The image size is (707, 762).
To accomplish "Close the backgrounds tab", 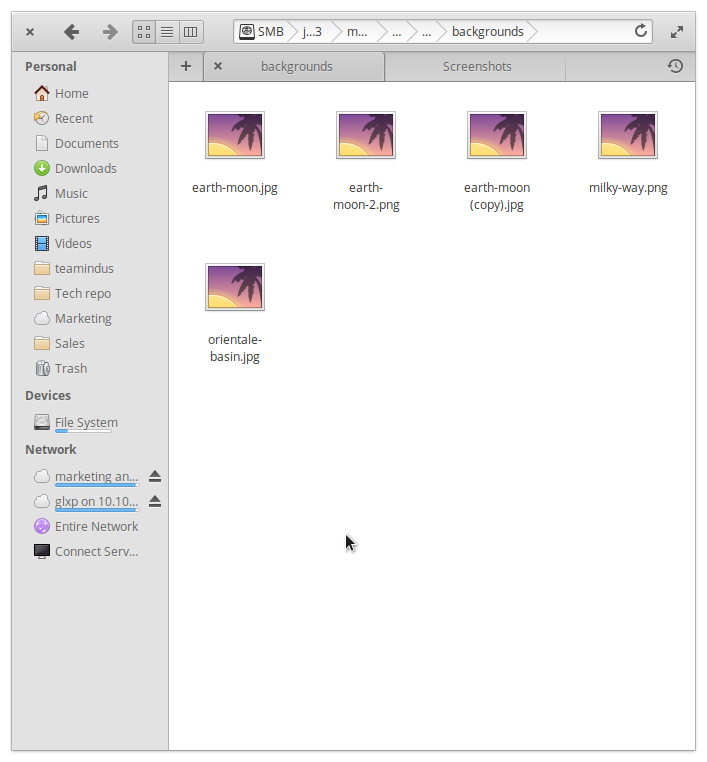I will pyautogui.click(x=218, y=66).
